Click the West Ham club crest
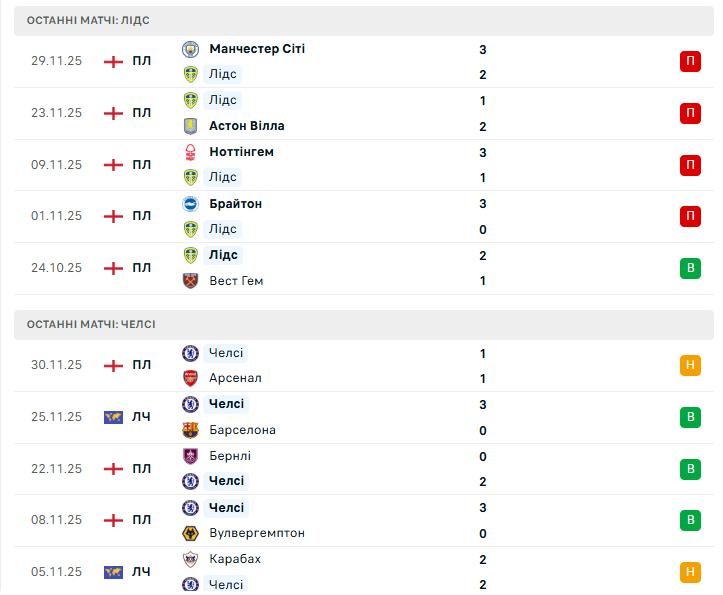The height and width of the screenshot is (595, 723). [191, 281]
